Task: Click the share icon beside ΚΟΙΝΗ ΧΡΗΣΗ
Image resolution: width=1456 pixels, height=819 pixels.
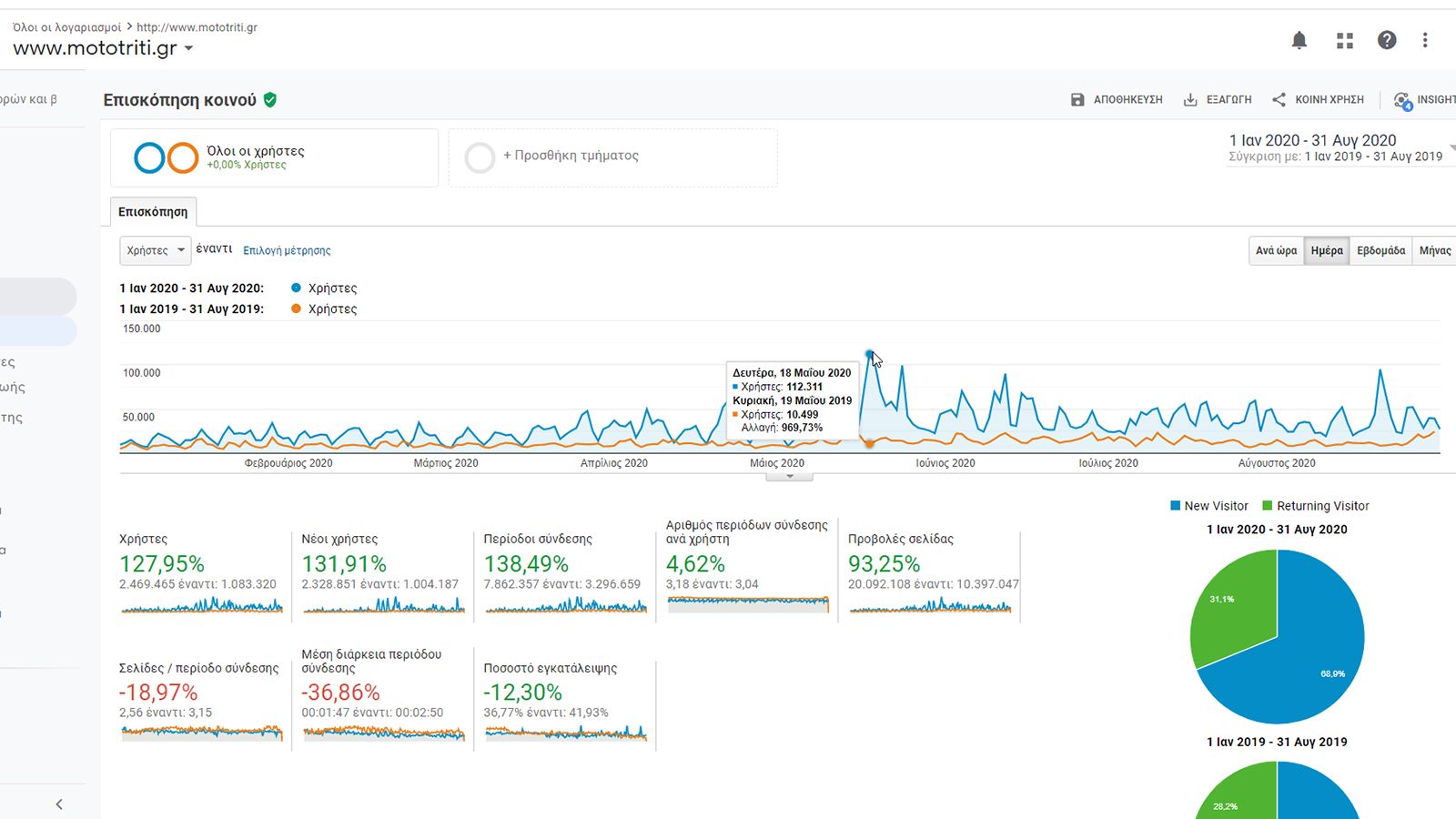Action: [x=1279, y=99]
